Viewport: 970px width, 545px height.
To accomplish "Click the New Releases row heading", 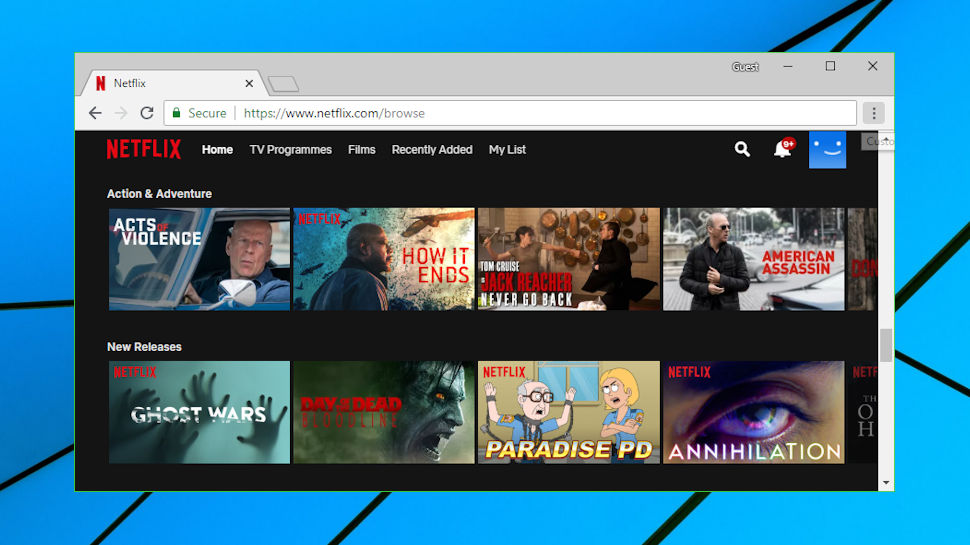I will pyautogui.click(x=144, y=347).
